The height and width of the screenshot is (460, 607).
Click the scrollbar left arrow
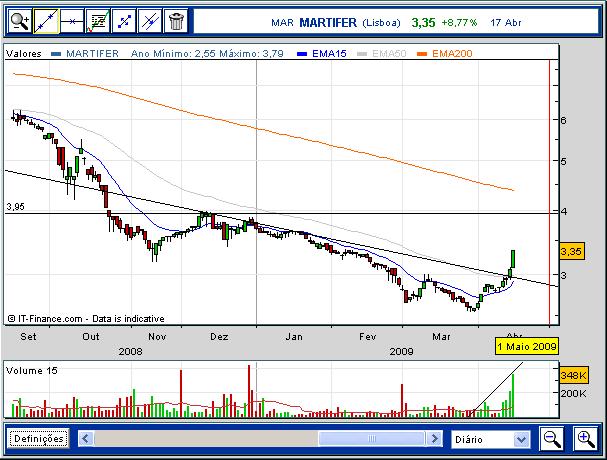click(x=86, y=439)
